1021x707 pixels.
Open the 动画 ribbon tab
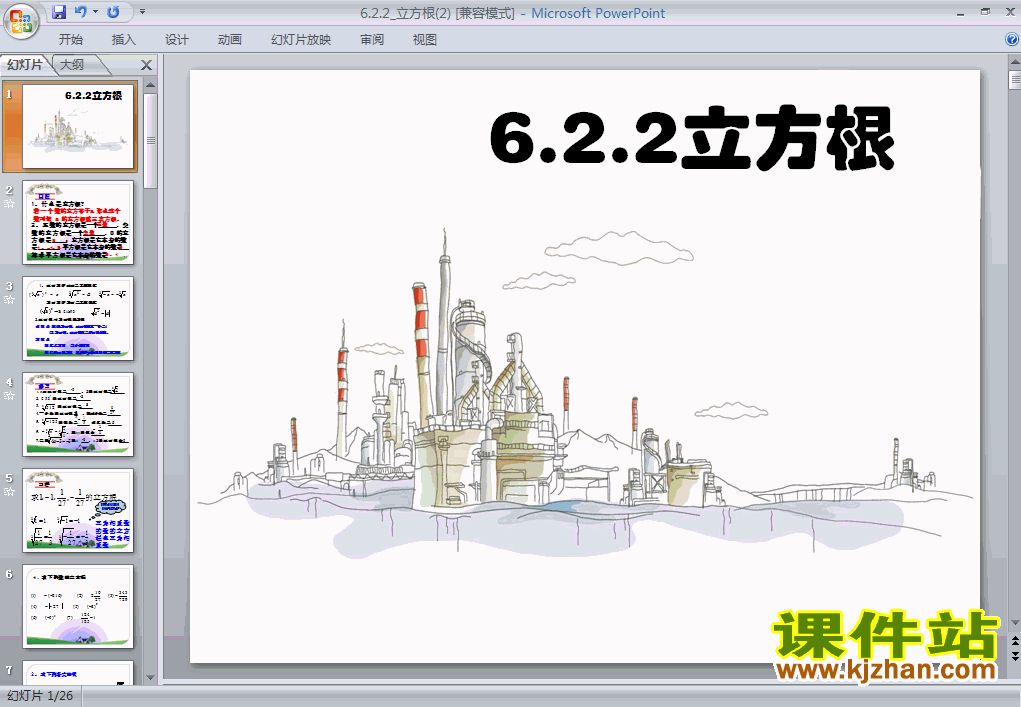pos(229,40)
